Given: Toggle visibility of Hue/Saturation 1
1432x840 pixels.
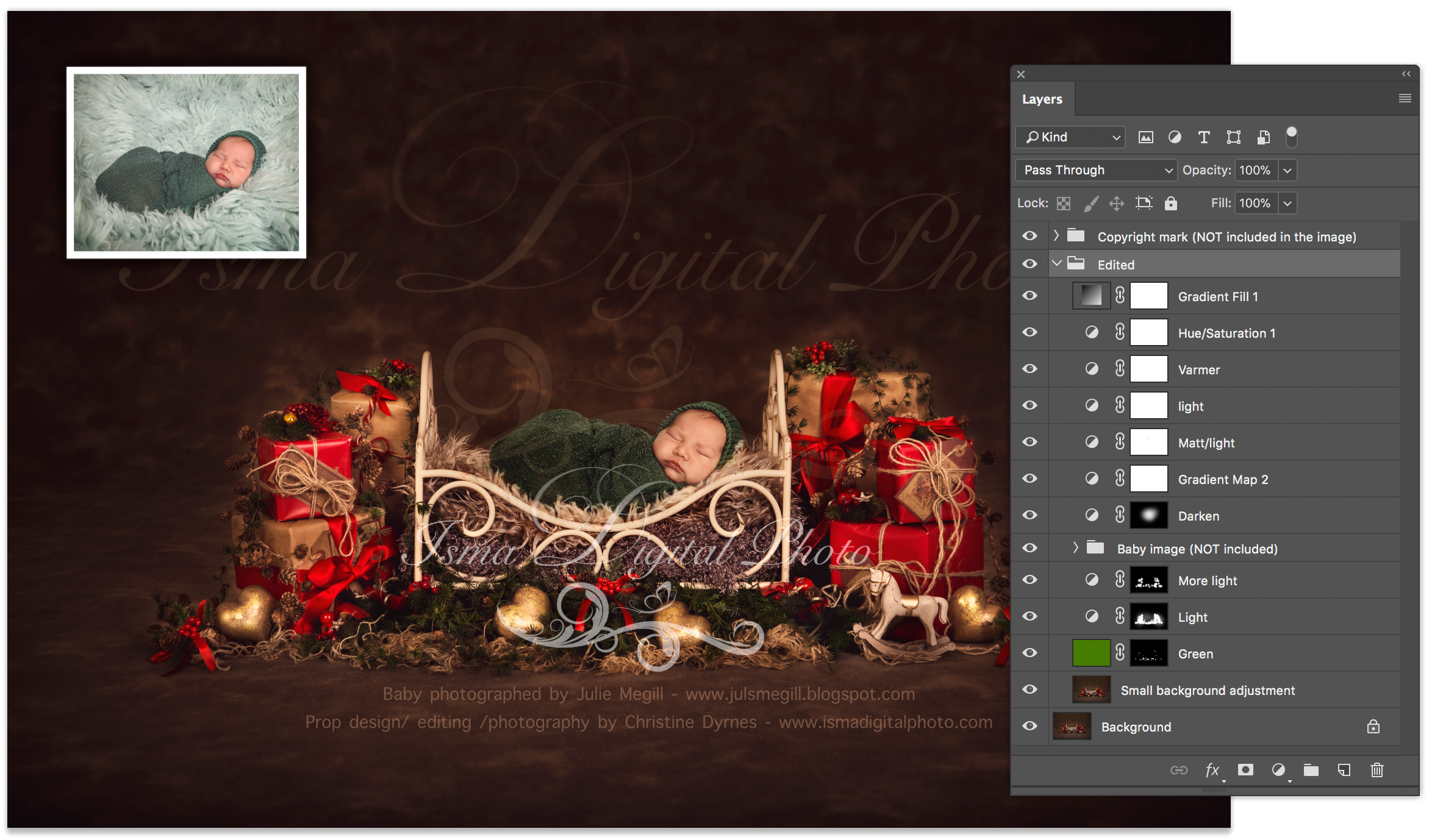Looking at the screenshot, I should pos(1030,332).
